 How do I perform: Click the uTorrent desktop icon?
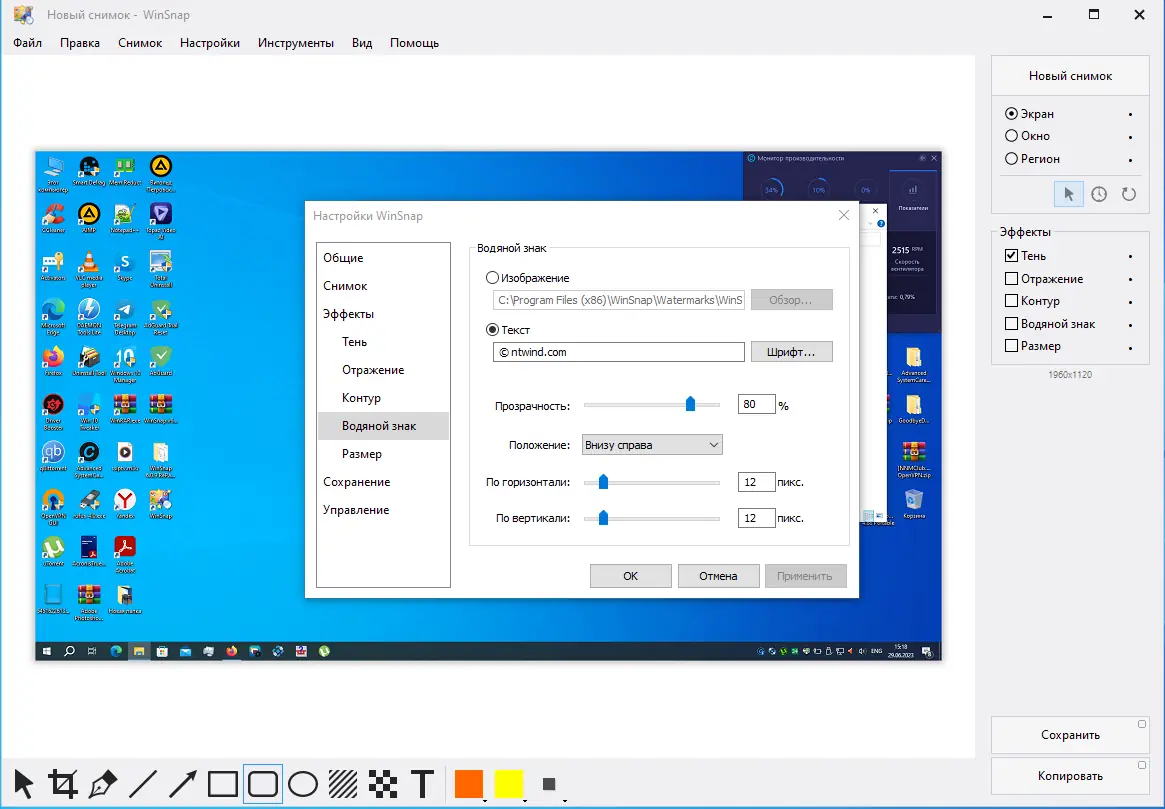[53, 552]
